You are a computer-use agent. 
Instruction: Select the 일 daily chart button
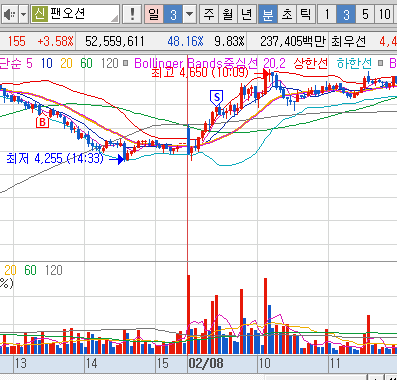point(154,14)
